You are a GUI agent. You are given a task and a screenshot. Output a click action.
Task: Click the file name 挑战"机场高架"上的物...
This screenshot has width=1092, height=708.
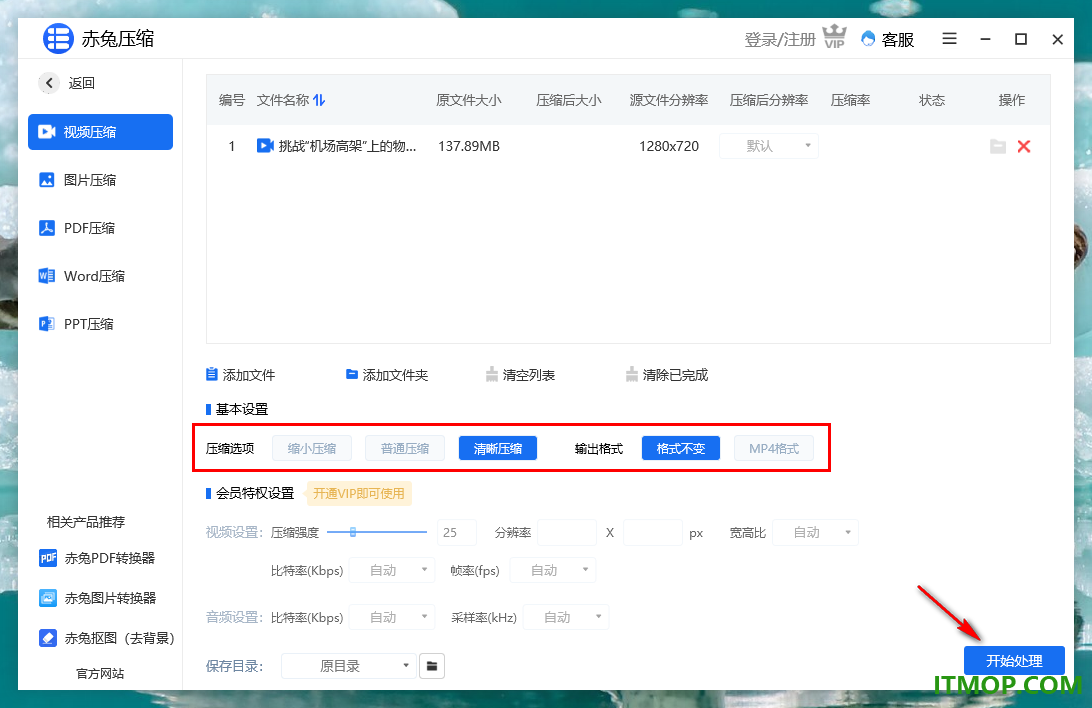point(348,146)
